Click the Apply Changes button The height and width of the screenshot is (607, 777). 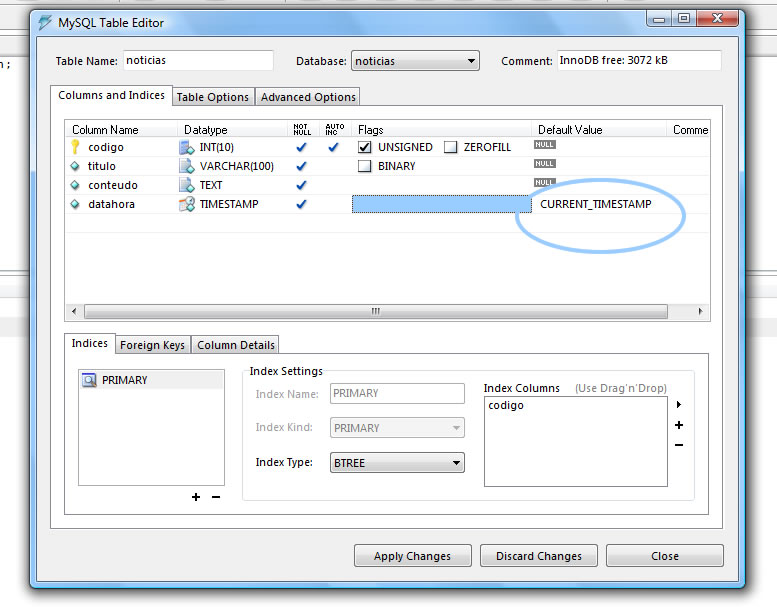412,556
